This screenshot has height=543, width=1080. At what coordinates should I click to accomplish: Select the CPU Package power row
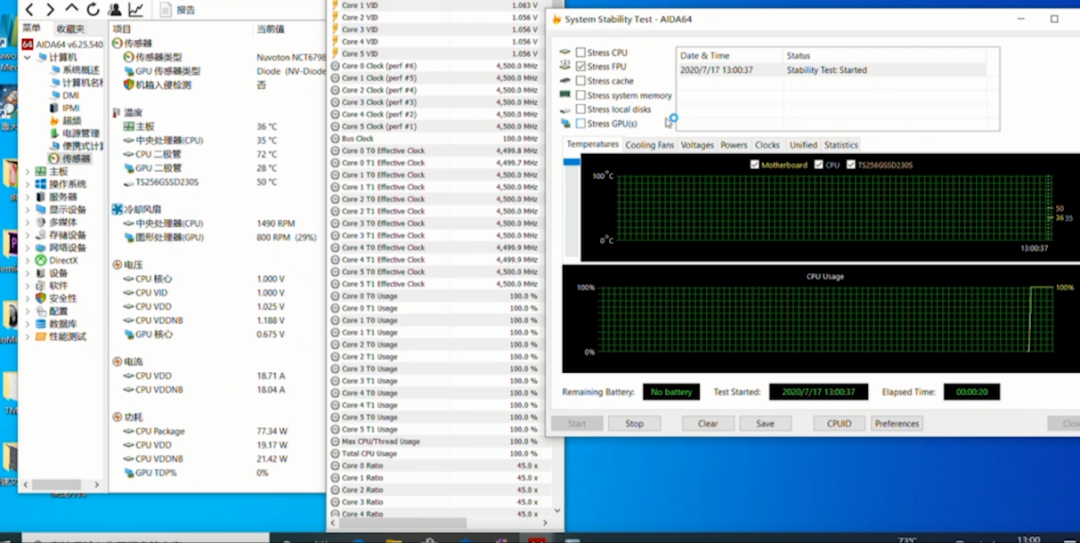[217, 431]
